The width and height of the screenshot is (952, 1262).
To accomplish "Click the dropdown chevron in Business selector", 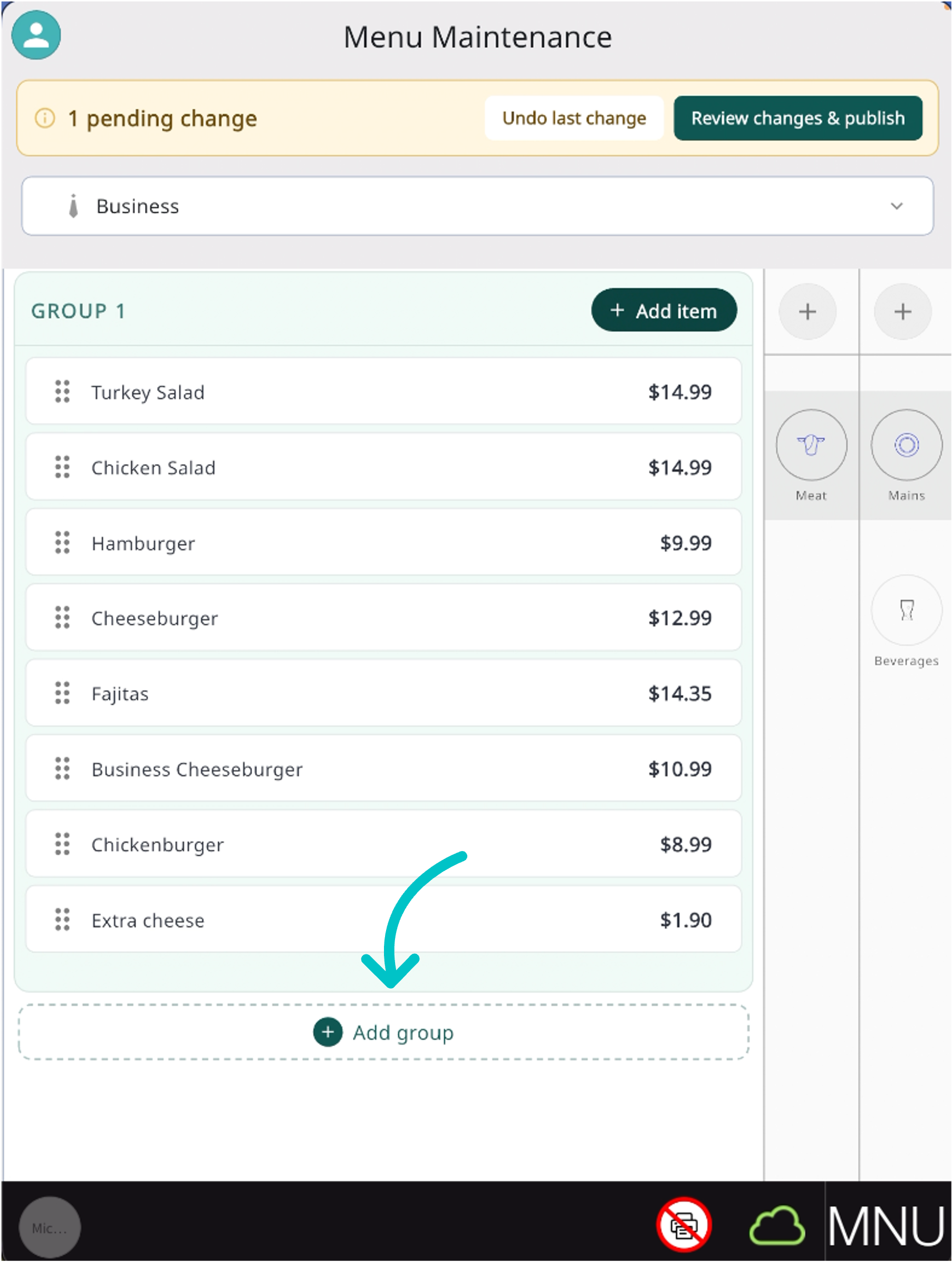I will coord(897,206).
